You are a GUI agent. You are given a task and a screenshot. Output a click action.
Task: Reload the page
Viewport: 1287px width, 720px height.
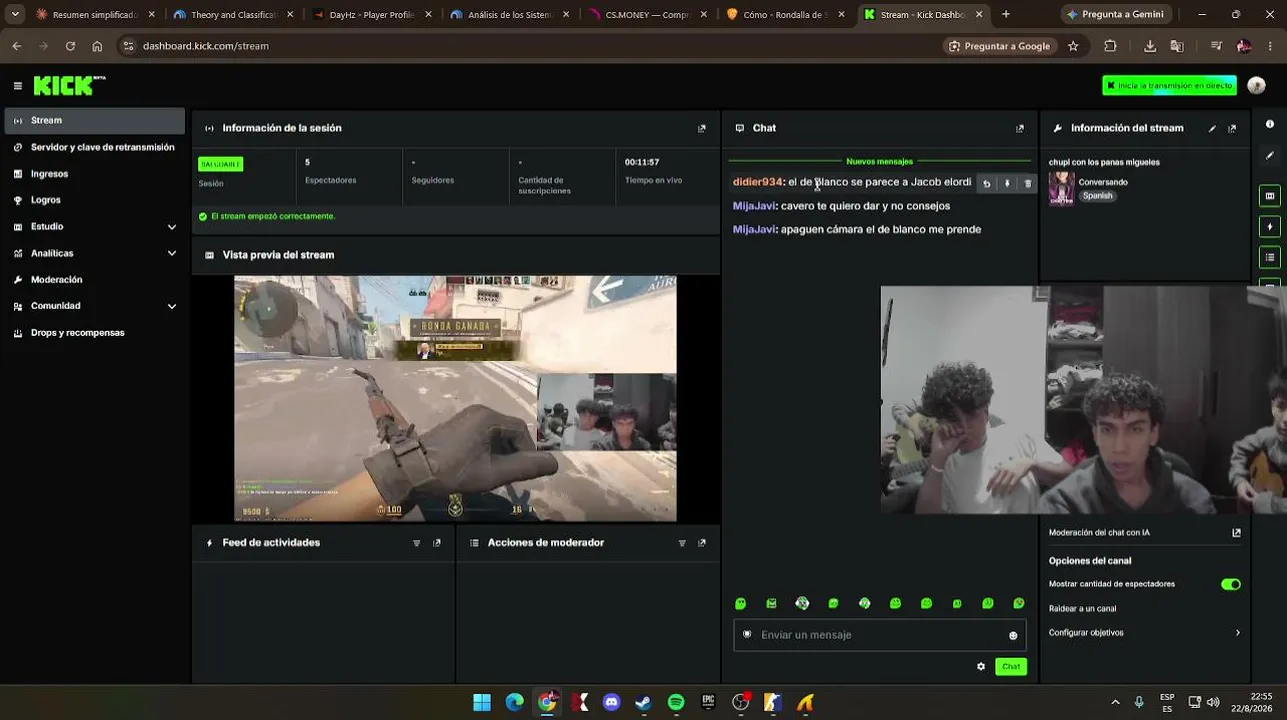pyautogui.click(x=70, y=46)
